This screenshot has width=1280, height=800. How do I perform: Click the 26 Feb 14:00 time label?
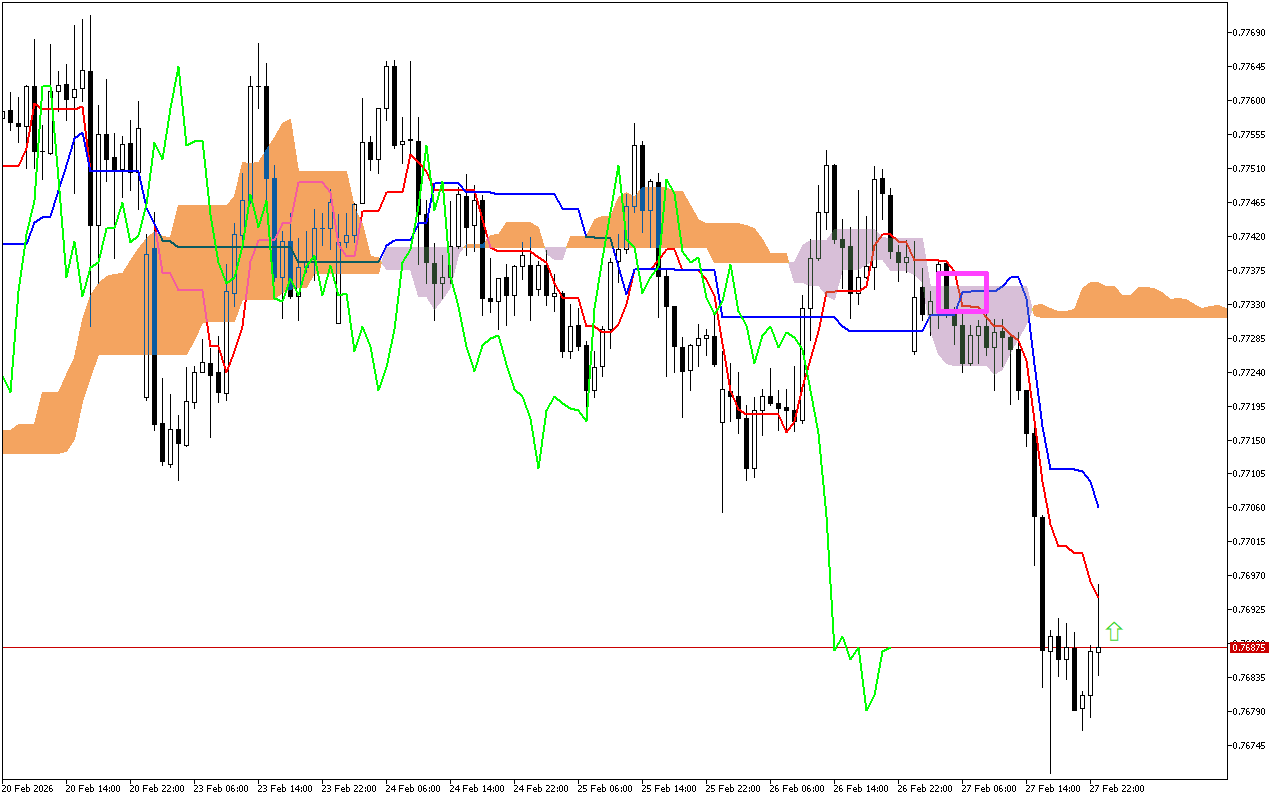[861, 788]
